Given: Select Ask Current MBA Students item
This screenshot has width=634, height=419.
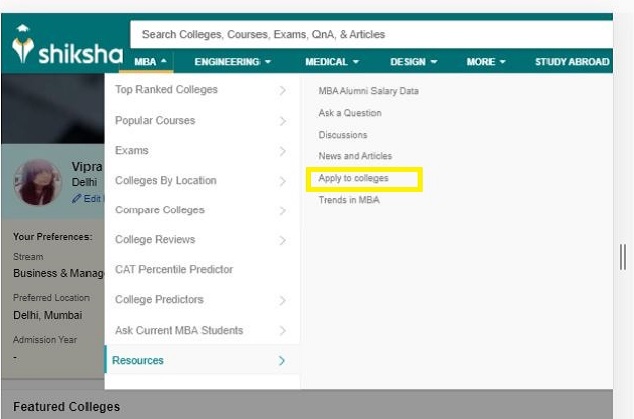Looking at the screenshot, I should point(179,330).
